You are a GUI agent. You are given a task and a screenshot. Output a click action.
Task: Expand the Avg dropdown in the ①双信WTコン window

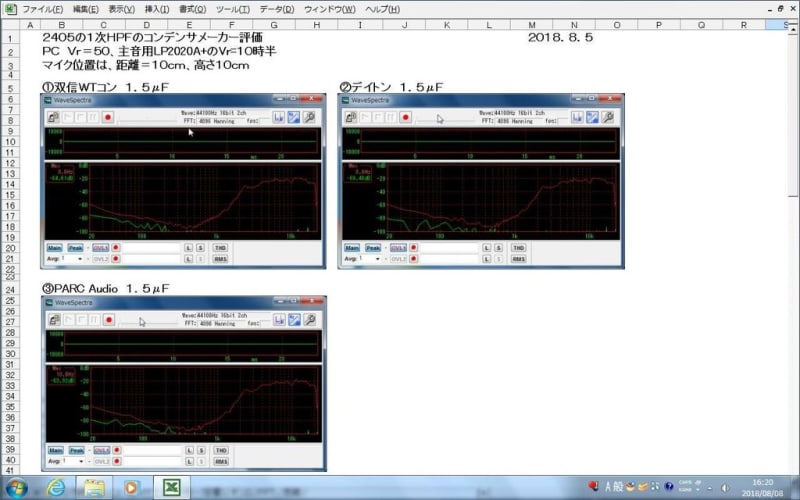tap(80, 259)
